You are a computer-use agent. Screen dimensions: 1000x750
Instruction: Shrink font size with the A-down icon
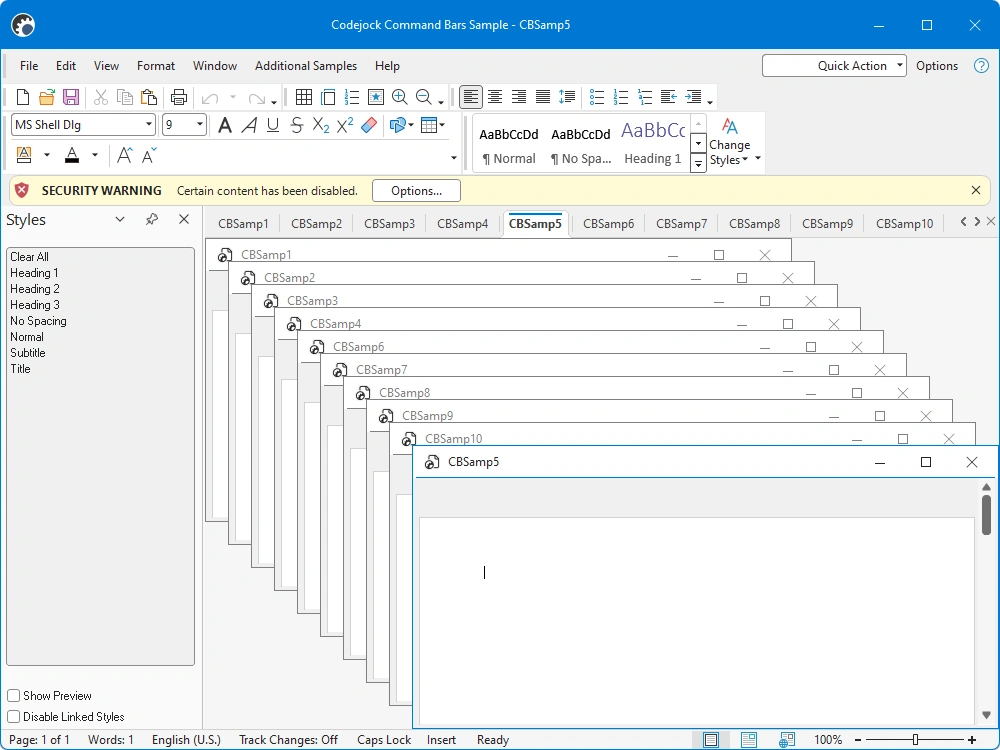(x=149, y=155)
